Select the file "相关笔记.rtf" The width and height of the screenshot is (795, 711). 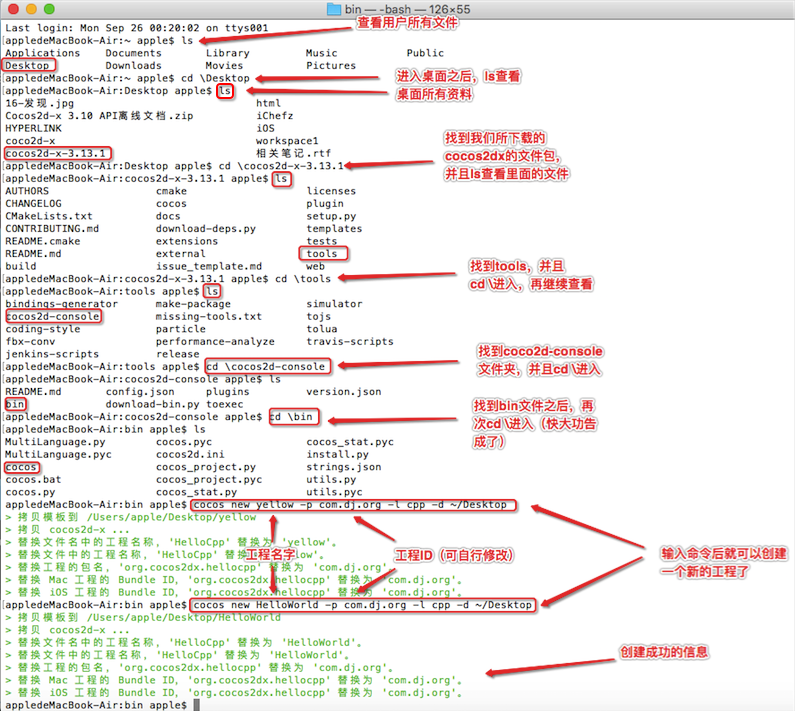tap(294, 153)
